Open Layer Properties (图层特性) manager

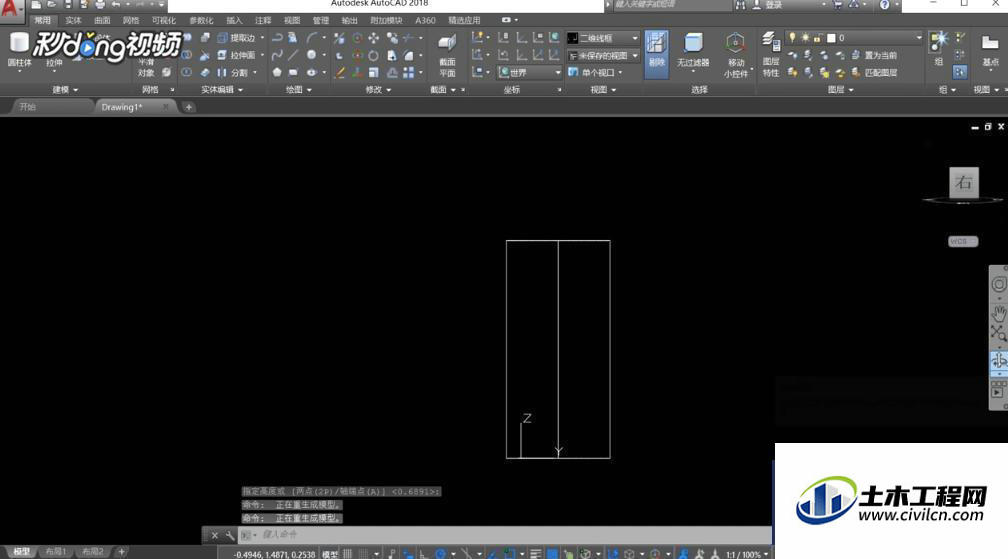point(771,55)
